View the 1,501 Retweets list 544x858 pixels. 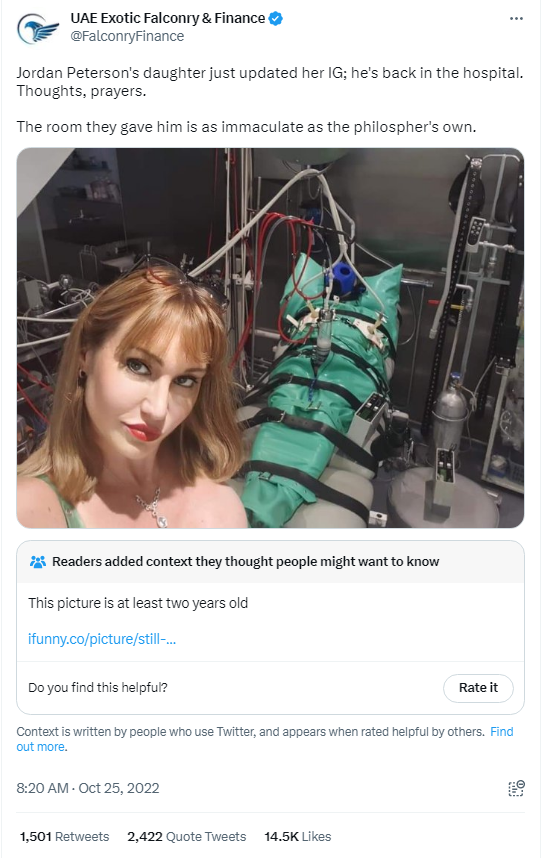point(65,836)
